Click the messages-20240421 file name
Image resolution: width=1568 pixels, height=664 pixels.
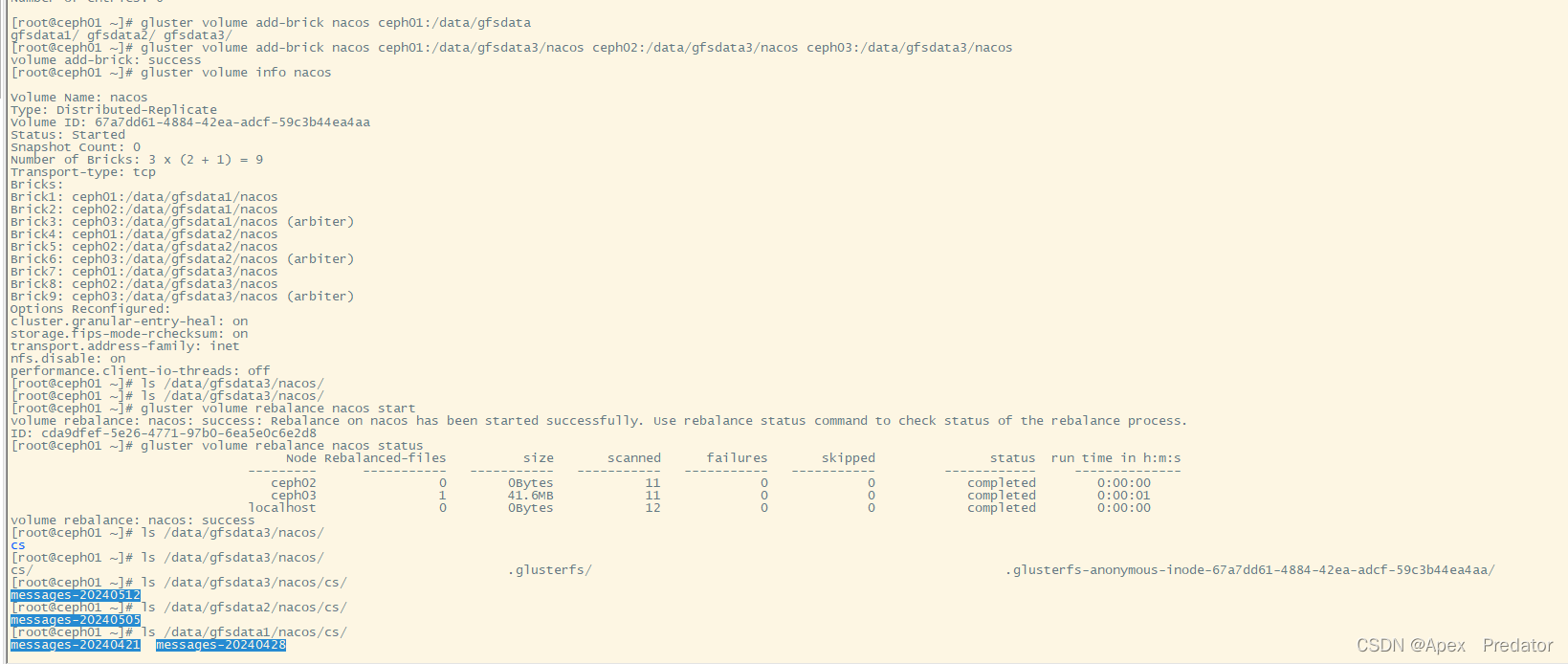point(76,645)
